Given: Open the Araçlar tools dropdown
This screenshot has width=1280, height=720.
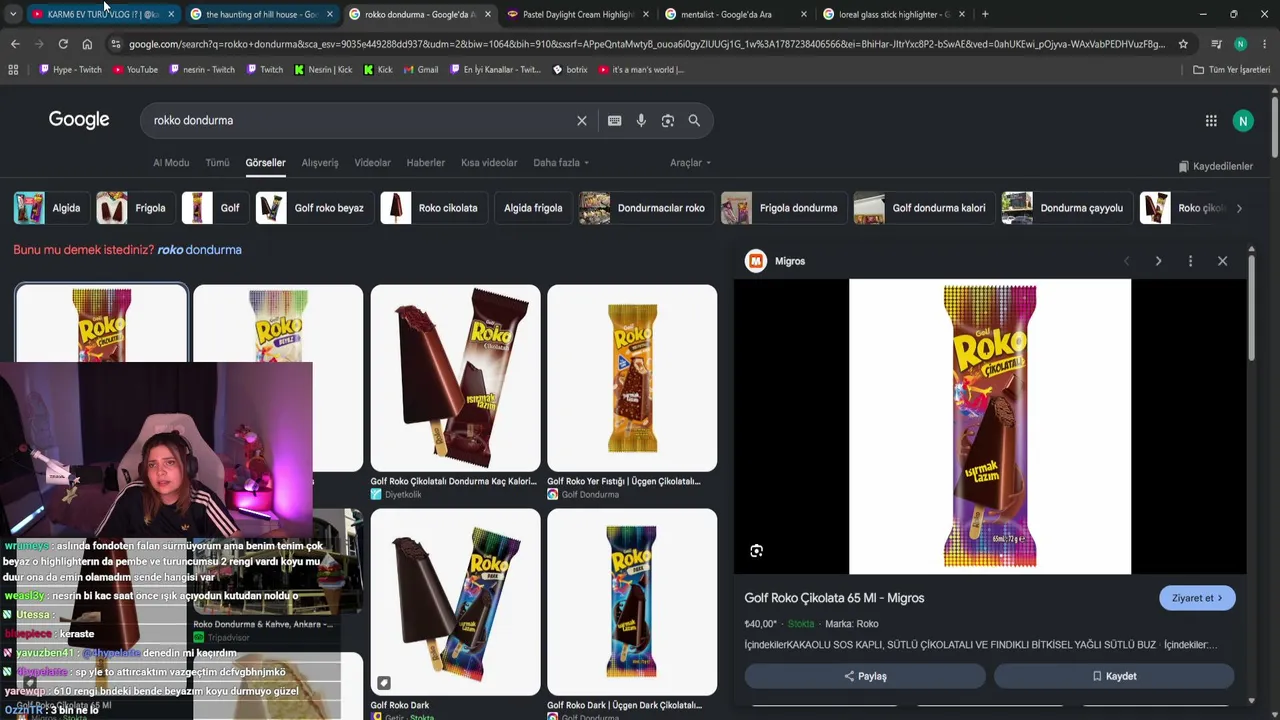Looking at the screenshot, I should tap(690, 163).
